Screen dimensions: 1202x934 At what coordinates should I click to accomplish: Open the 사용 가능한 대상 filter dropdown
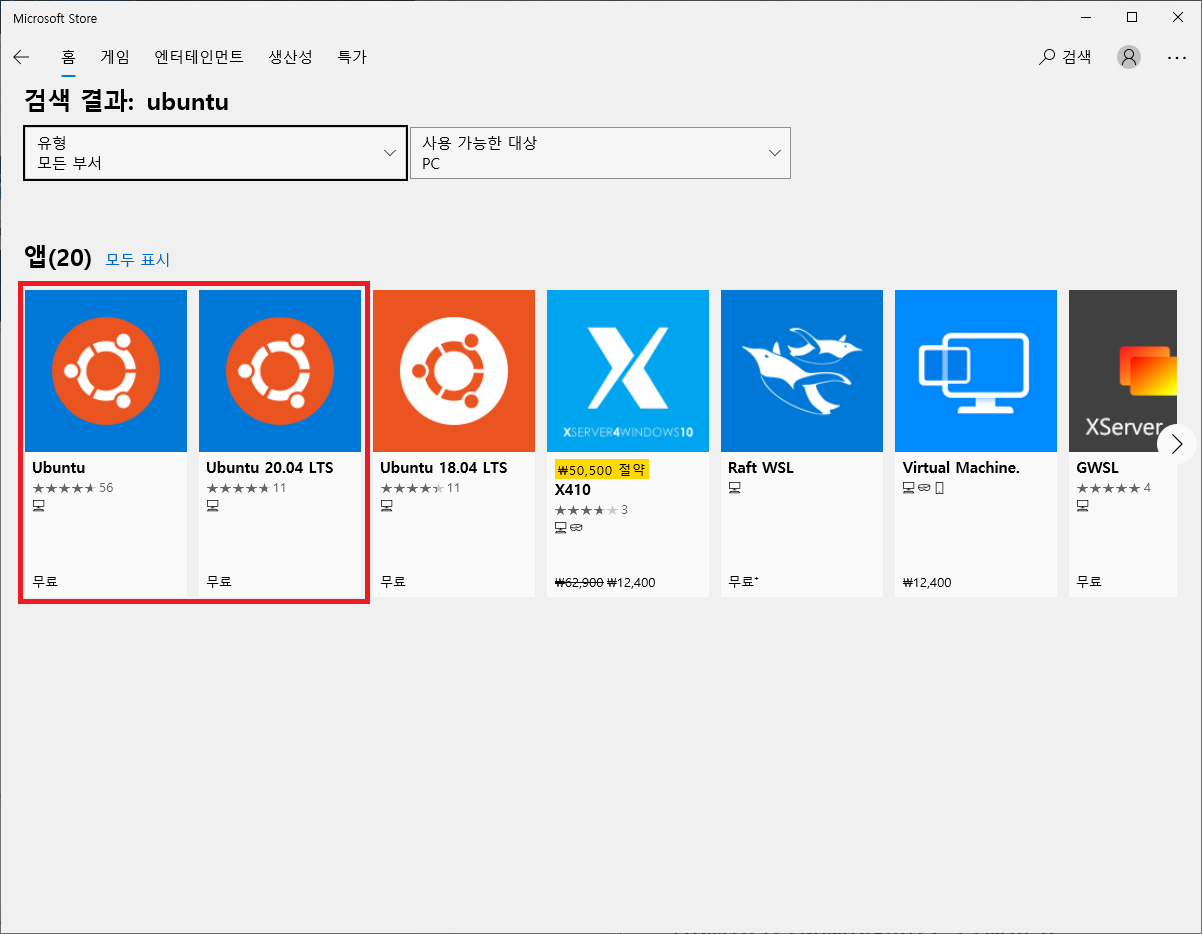[599, 153]
